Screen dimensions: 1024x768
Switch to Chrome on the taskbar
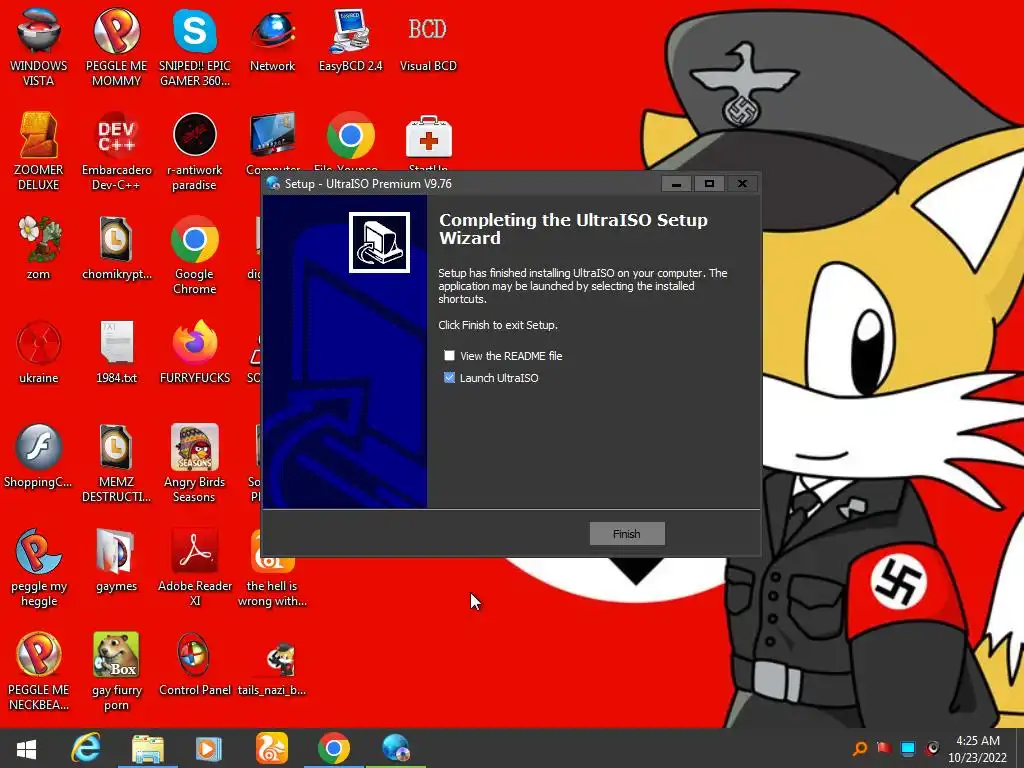tap(333, 748)
